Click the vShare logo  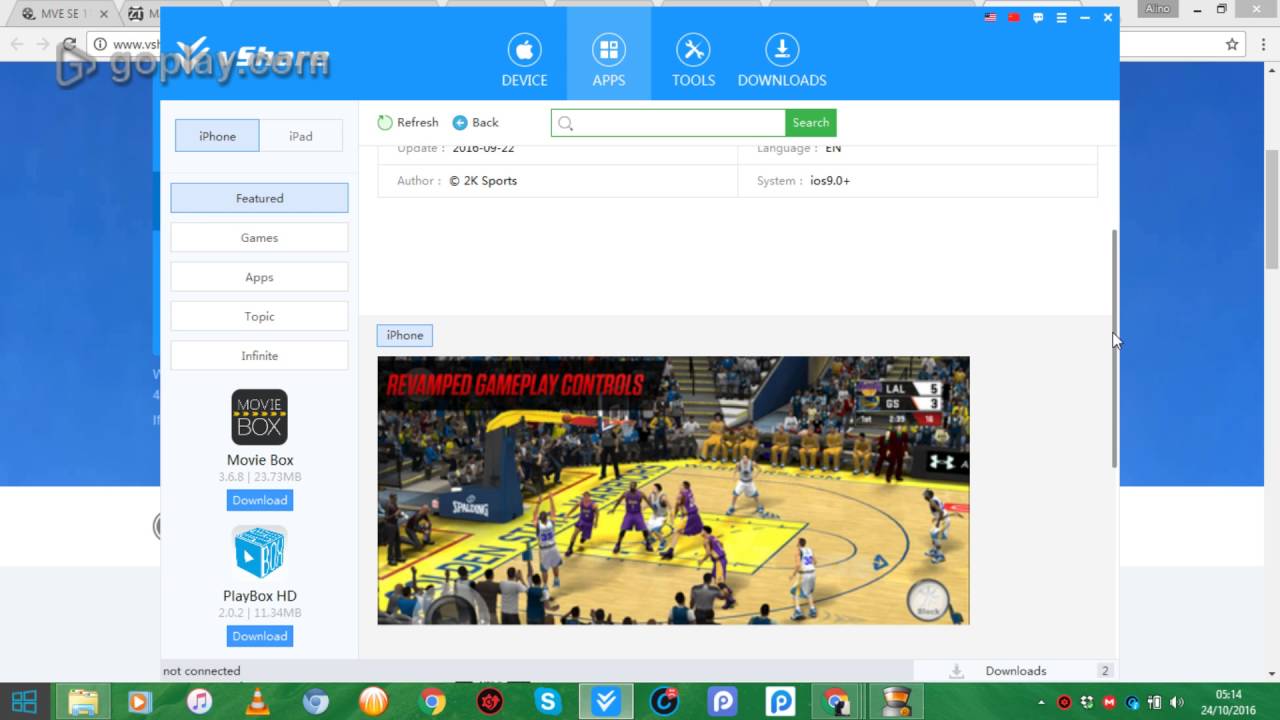tap(252, 58)
